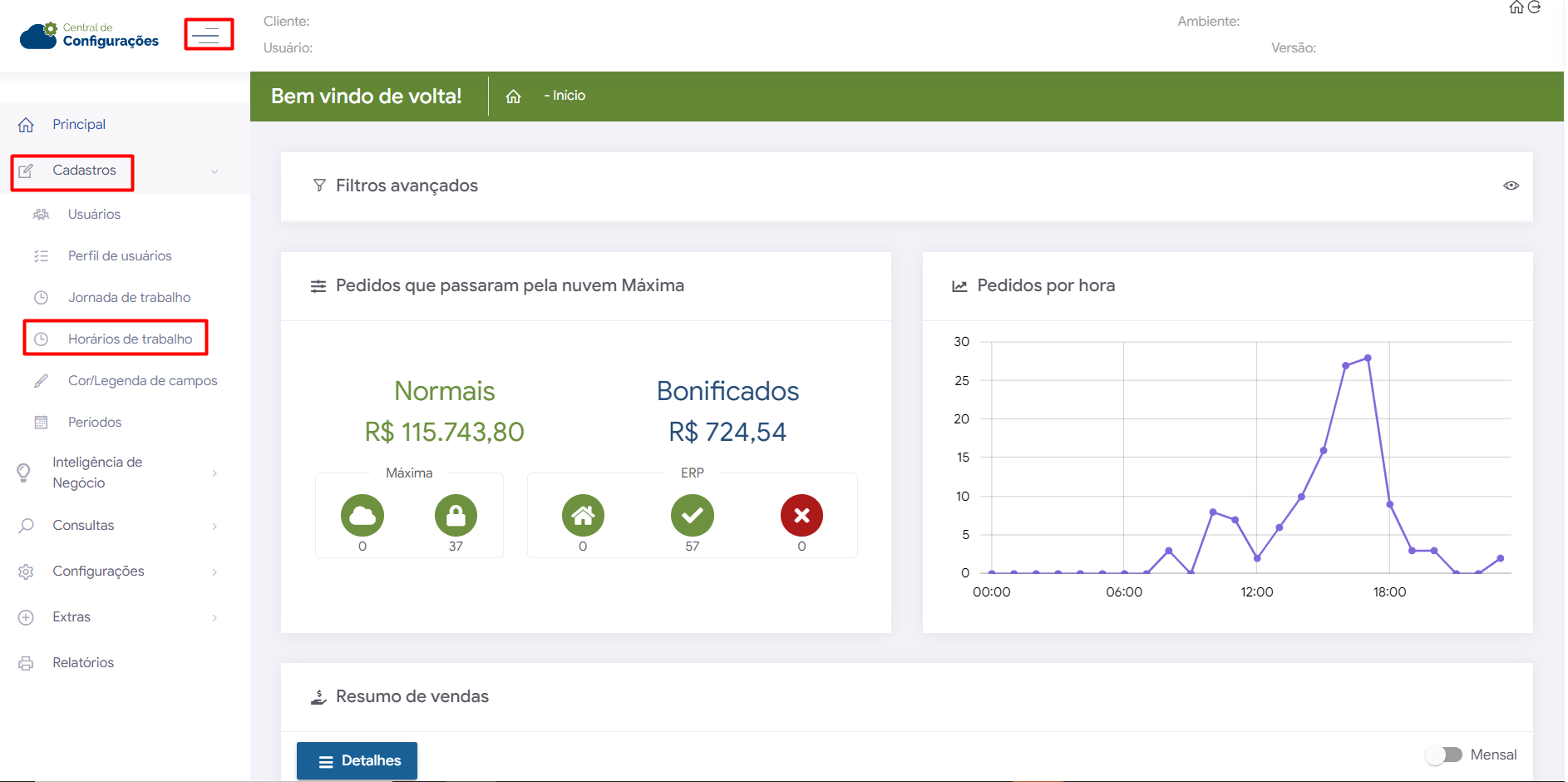Click the plus-circle icon for Extras

click(x=26, y=617)
